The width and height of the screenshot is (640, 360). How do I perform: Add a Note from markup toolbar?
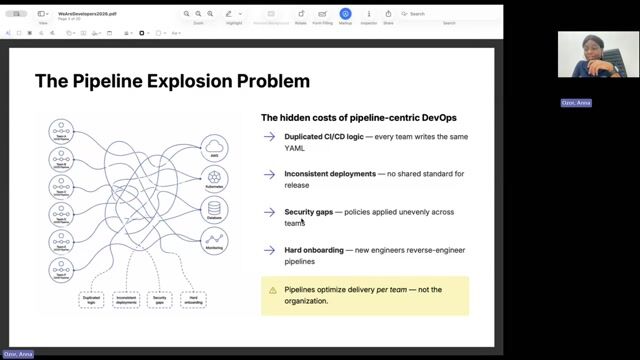coord(109,33)
